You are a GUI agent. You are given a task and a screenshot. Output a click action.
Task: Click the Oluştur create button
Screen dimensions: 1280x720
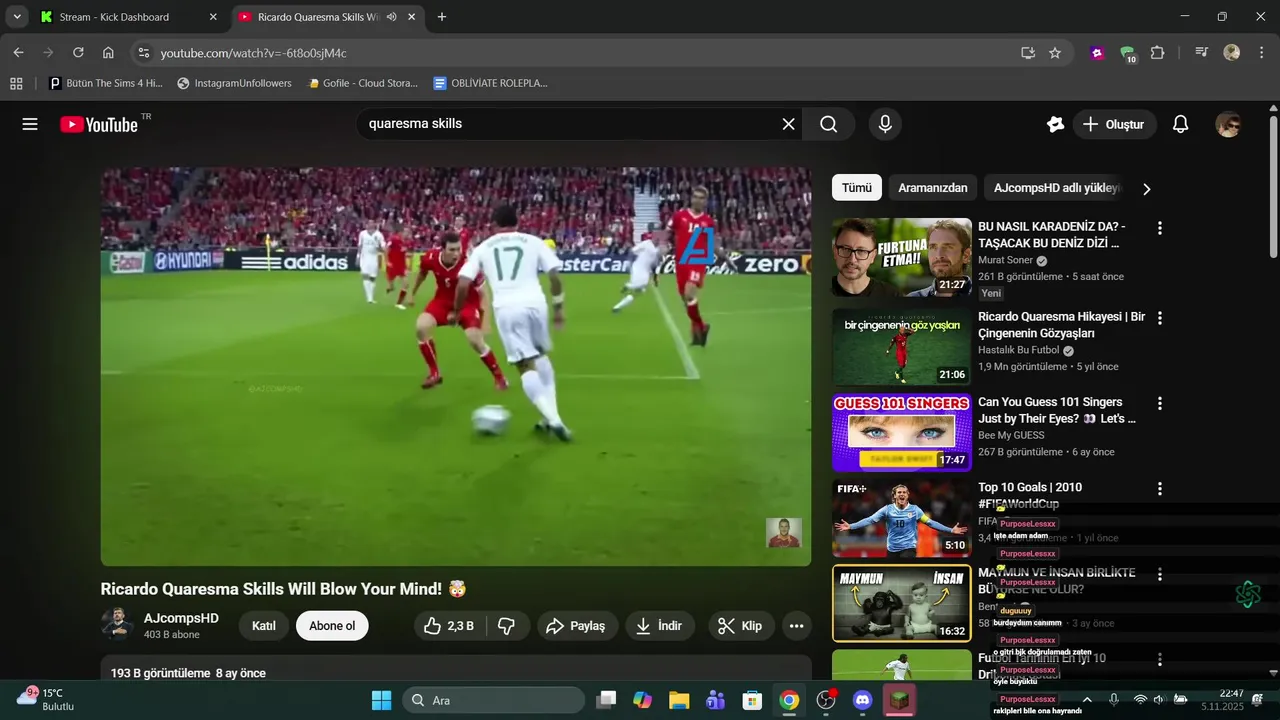[x=1114, y=124]
